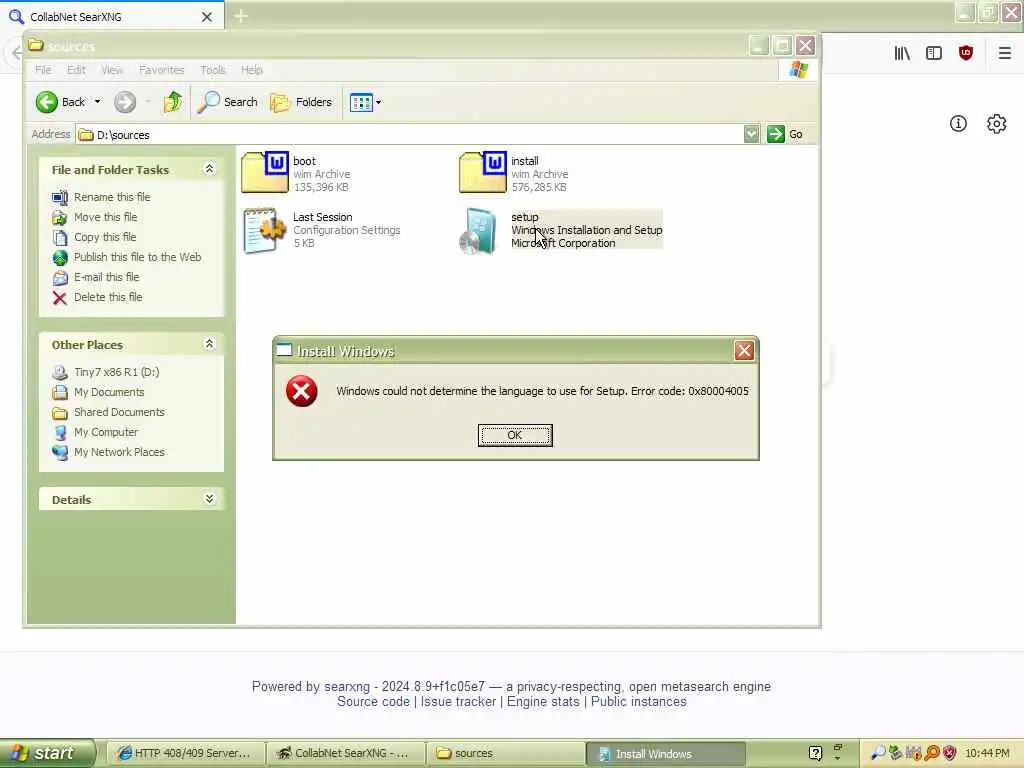Open the Back history dropdown arrow
Image resolution: width=1024 pixels, height=768 pixels.
(x=97, y=102)
